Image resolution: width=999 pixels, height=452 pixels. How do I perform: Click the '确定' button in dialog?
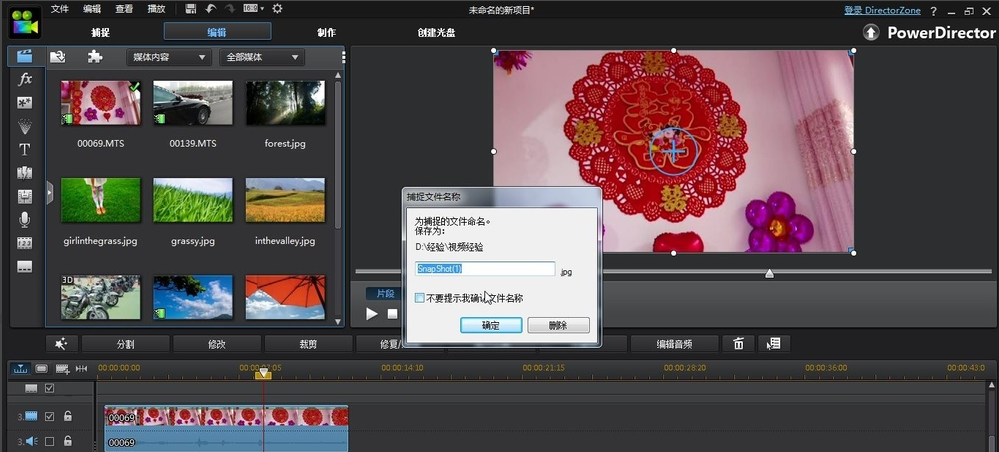pyautogui.click(x=491, y=325)
